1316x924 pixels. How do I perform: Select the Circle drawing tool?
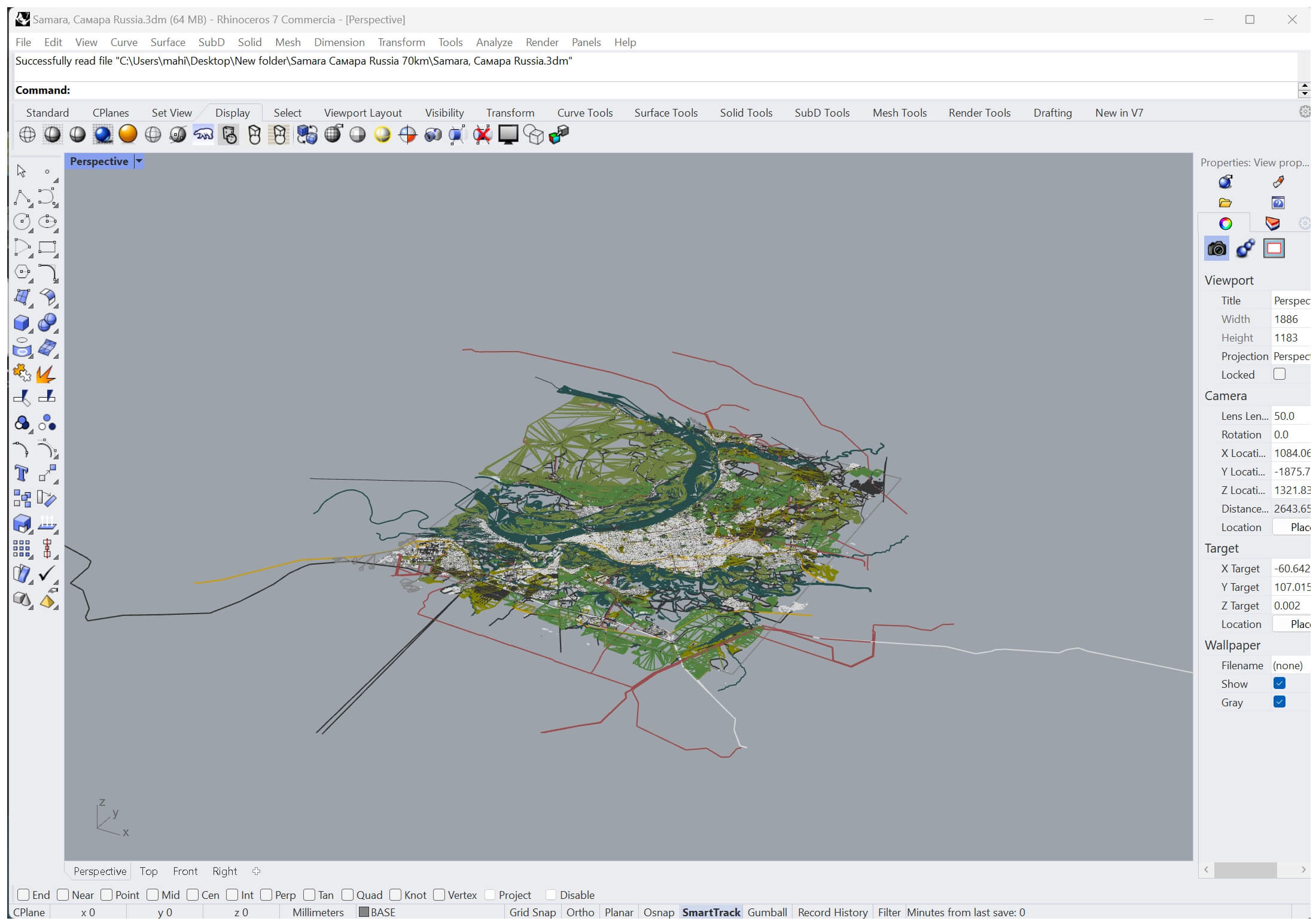(22, 222)
